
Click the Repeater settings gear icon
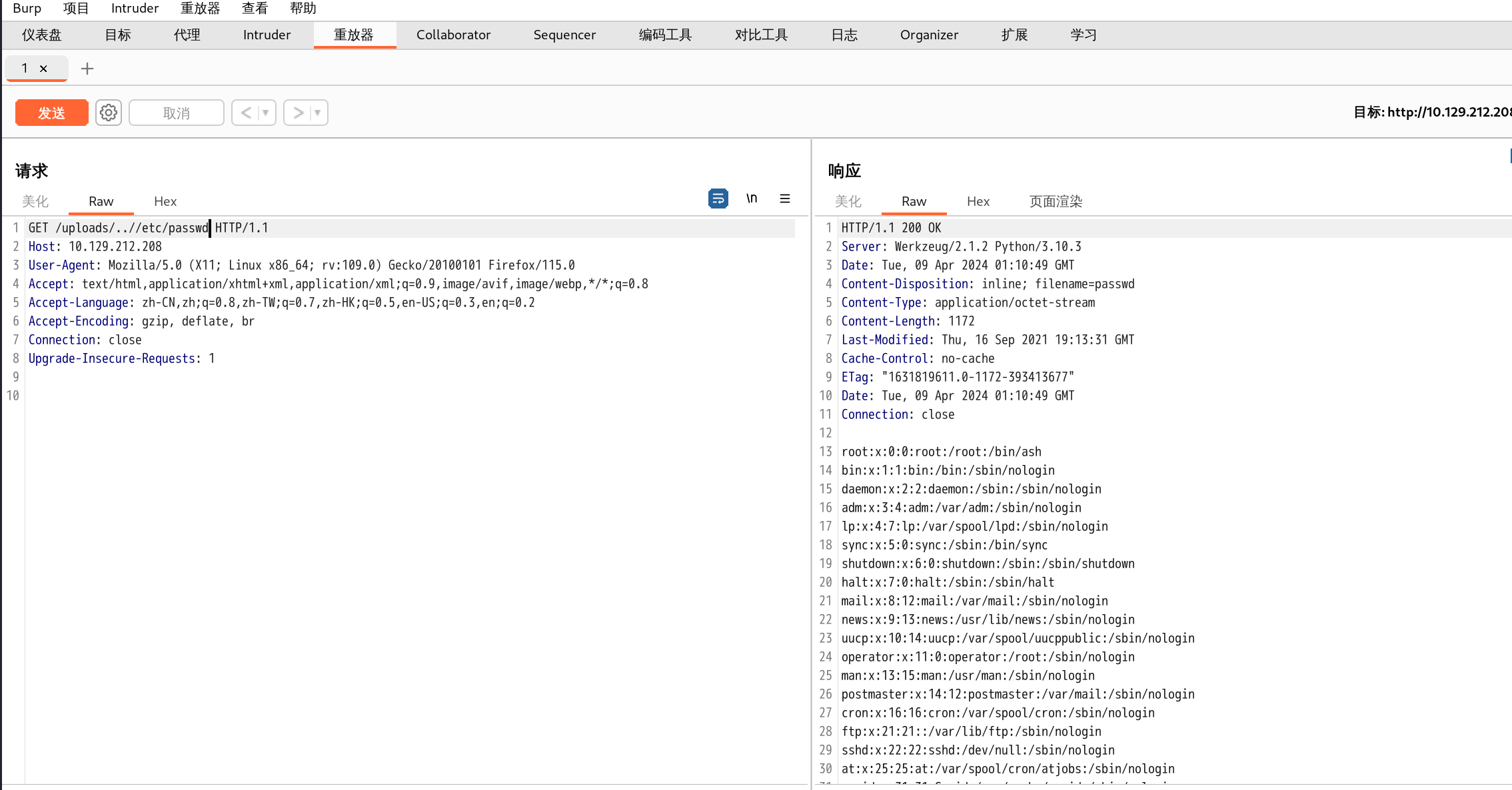click(108, 113)
